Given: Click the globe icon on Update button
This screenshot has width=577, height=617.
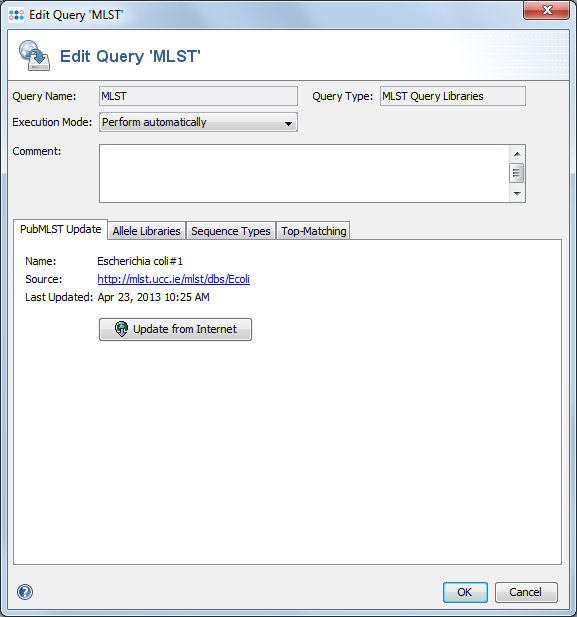Looking at the screenshot, I should pos(122,329).
